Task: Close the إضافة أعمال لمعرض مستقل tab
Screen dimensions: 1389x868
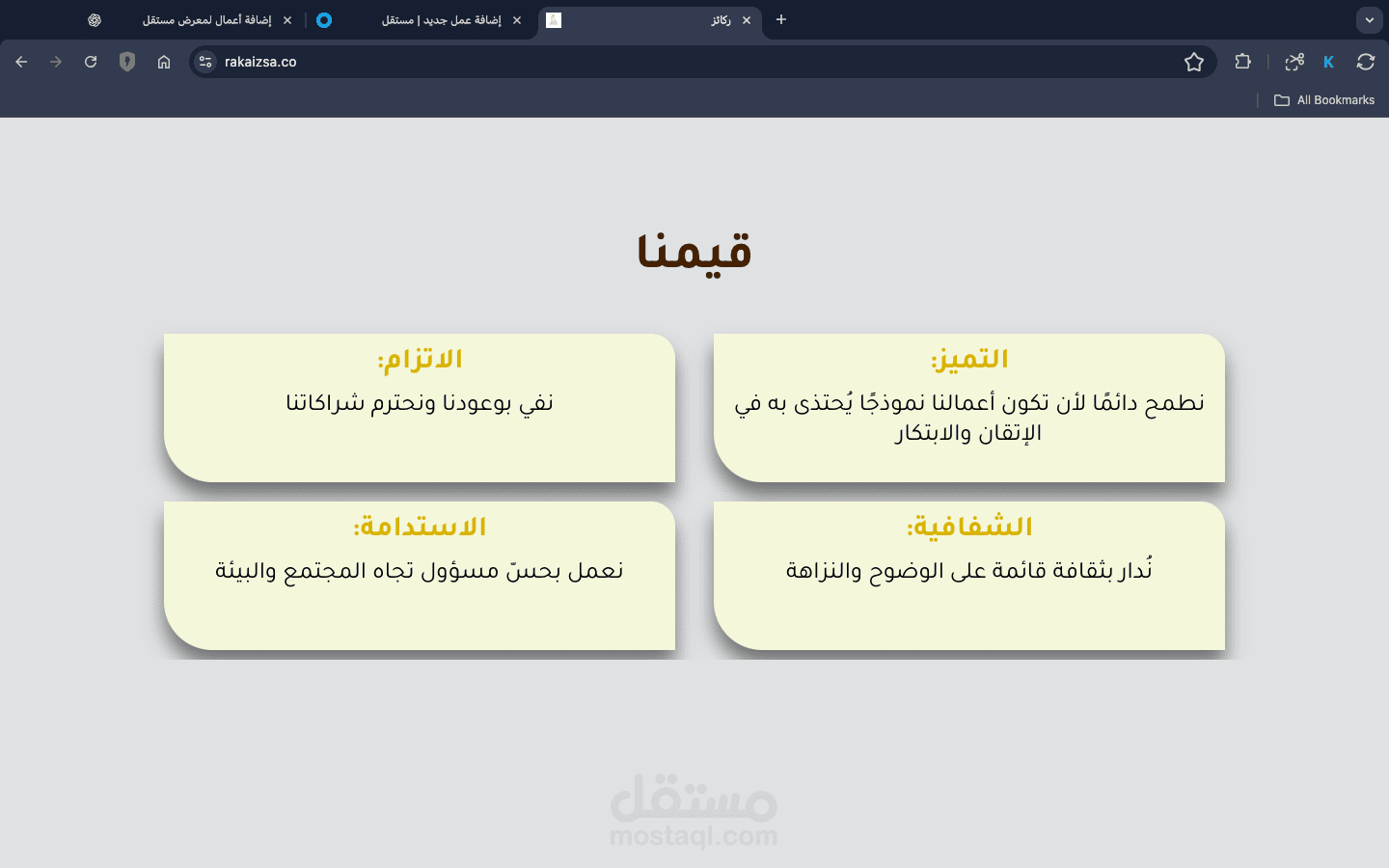Action: tap(287, 20)
